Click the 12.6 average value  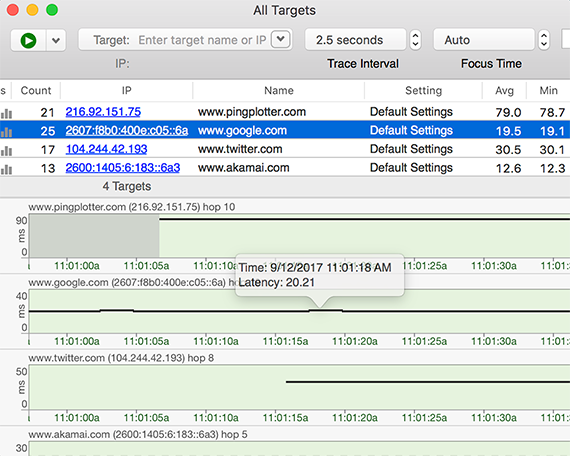click(x=508, y=168)
